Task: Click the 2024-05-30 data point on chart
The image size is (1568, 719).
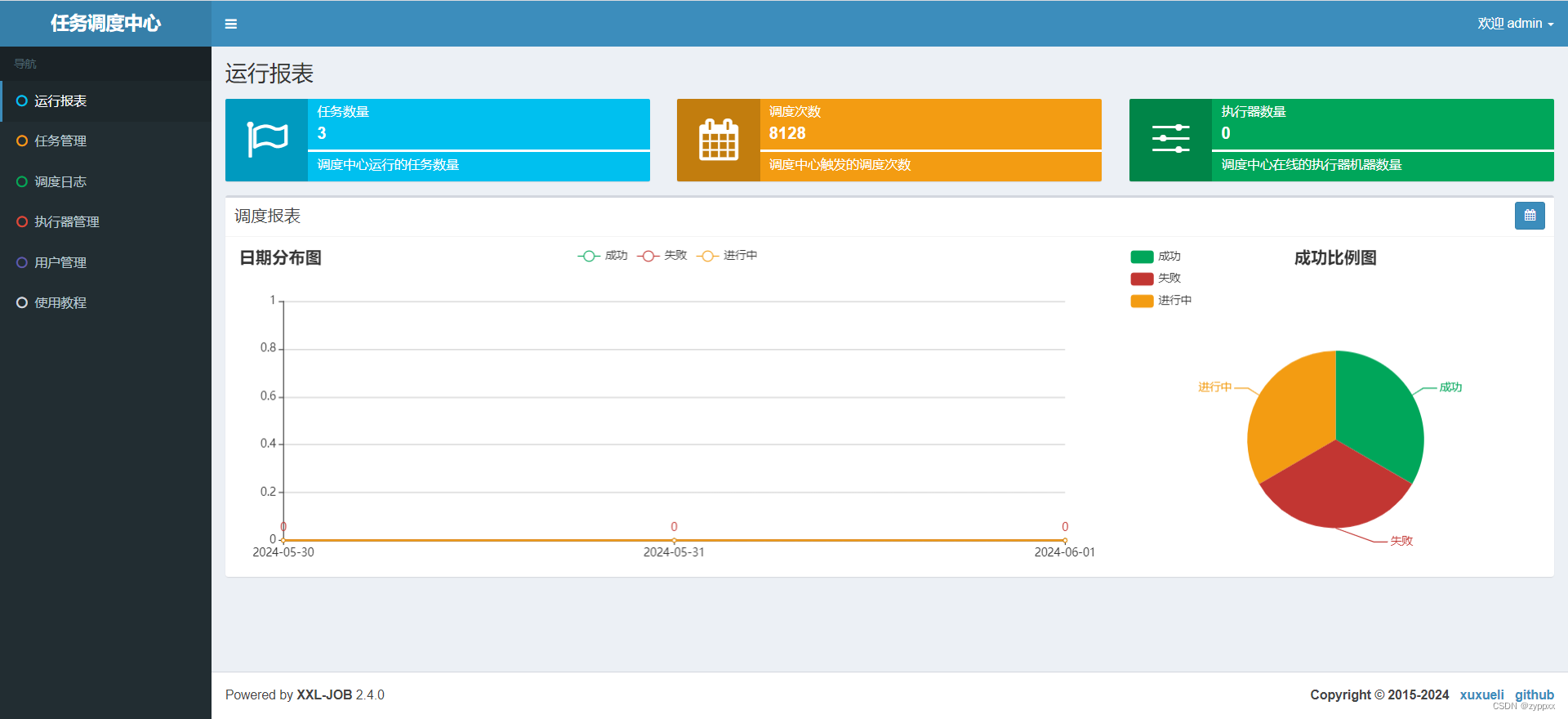Action: 283,540
